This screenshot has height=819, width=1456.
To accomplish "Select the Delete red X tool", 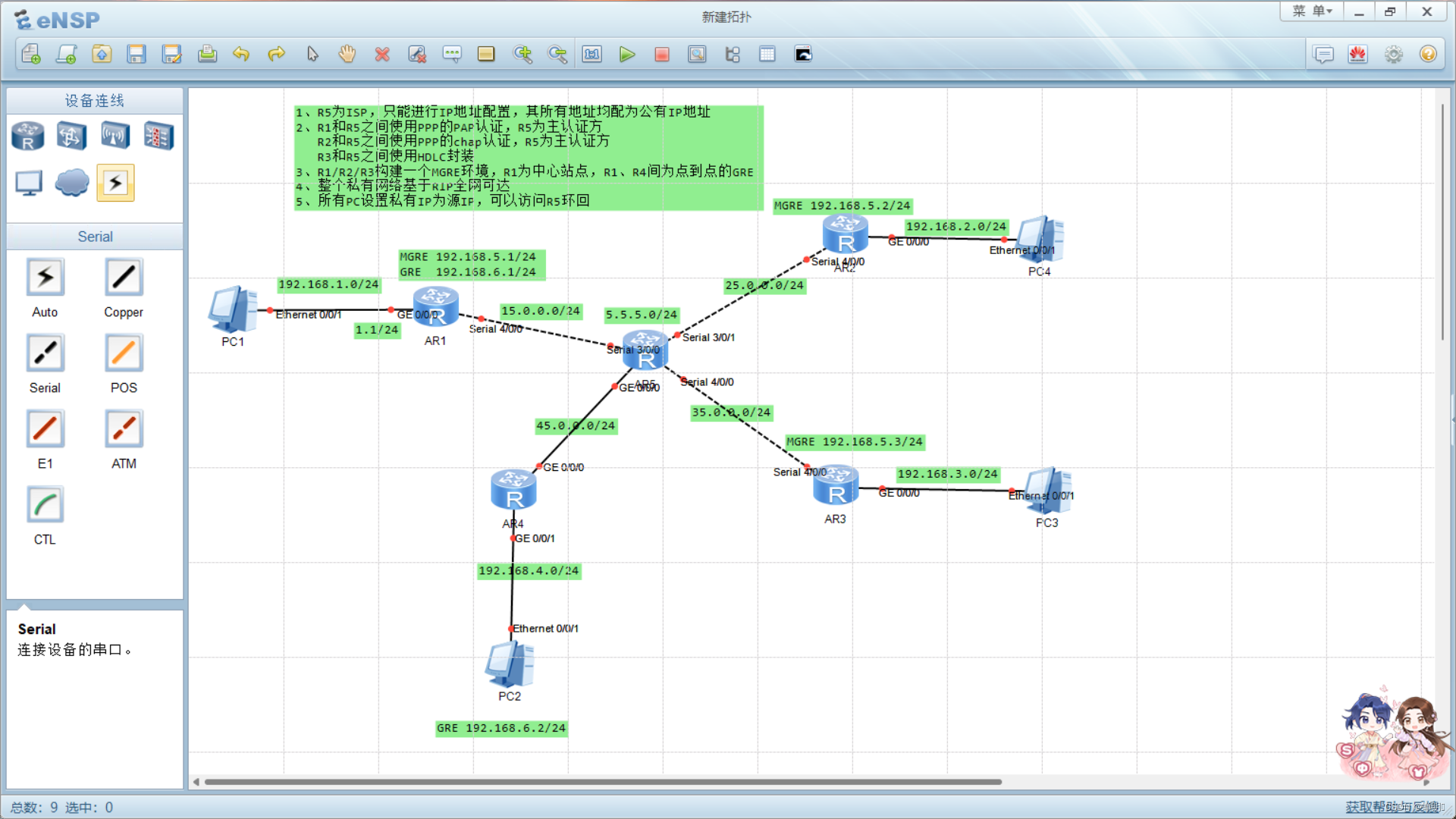I will pyautogui.click(x=382, y=55).
